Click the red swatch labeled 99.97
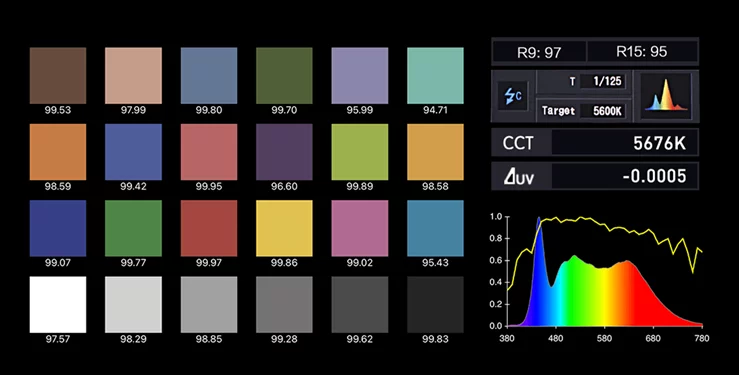The width and height of the screenshot is (739, 375). point(209,228)
